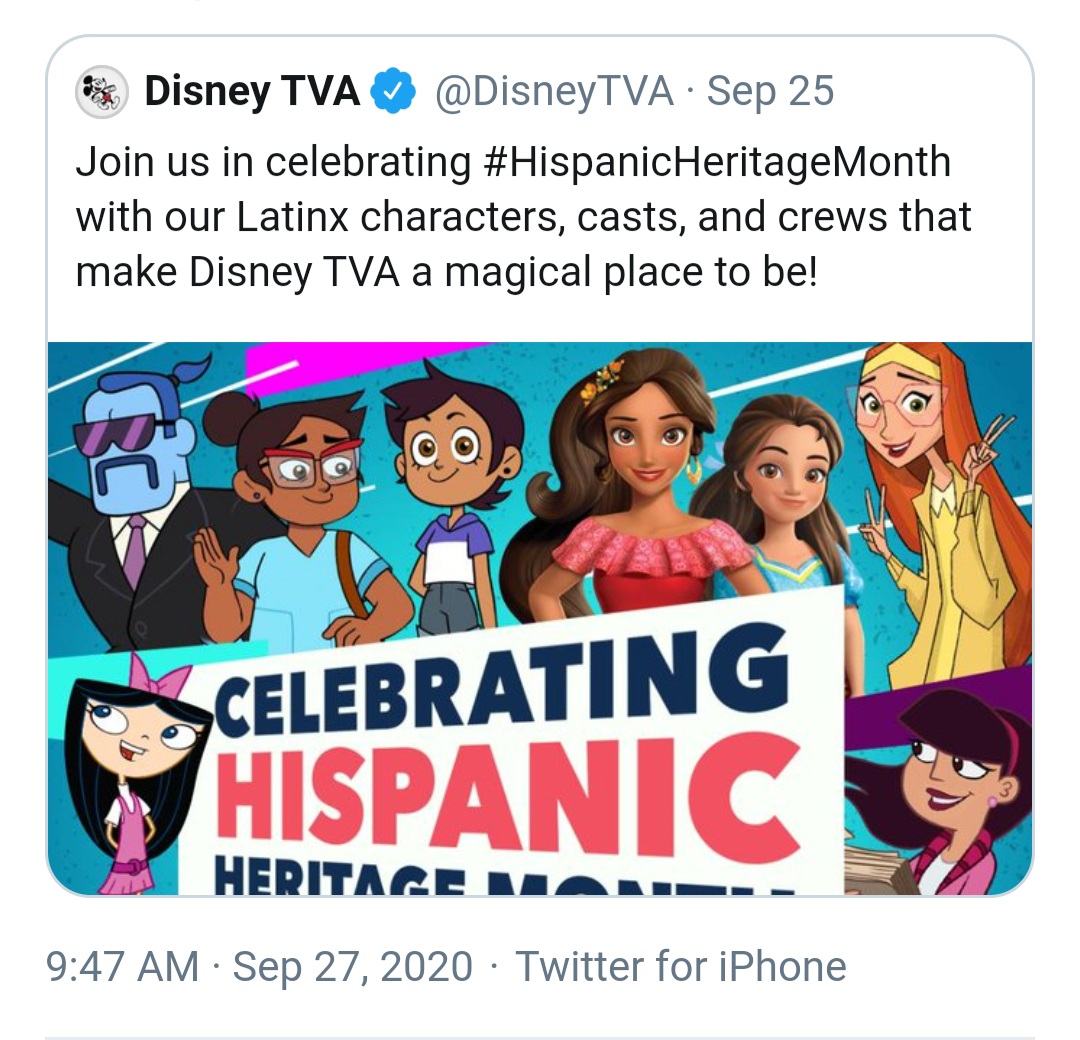This screenshot has height=1040, width=1080.
Task: Click the blue verified badge
Action: tap(393, 90)
